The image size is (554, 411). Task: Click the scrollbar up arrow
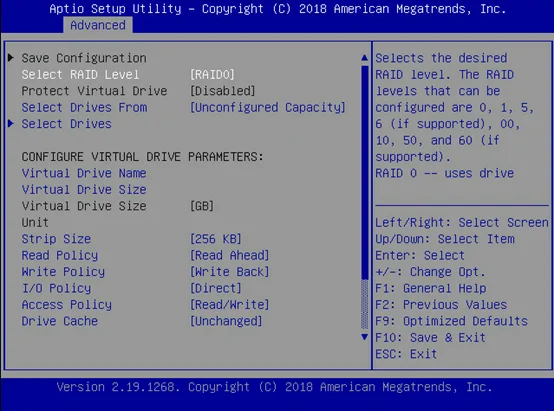tap(365, 58)
